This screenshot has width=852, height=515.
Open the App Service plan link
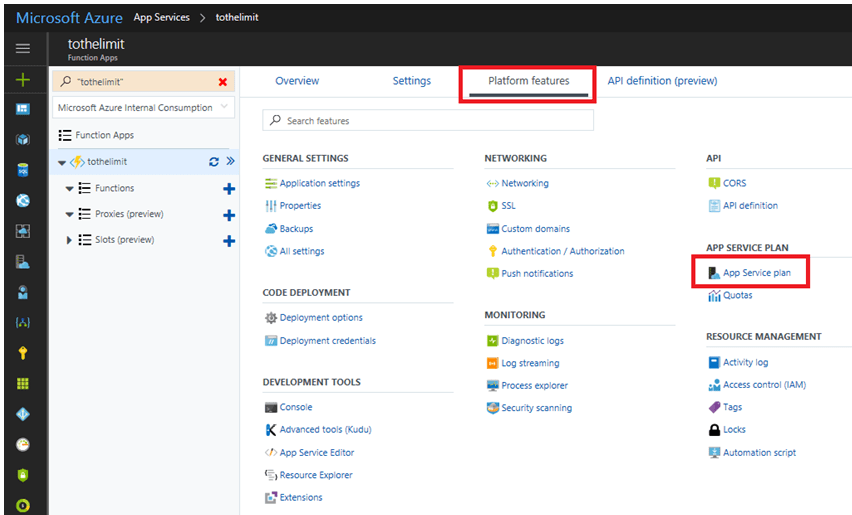coord(757,273)
